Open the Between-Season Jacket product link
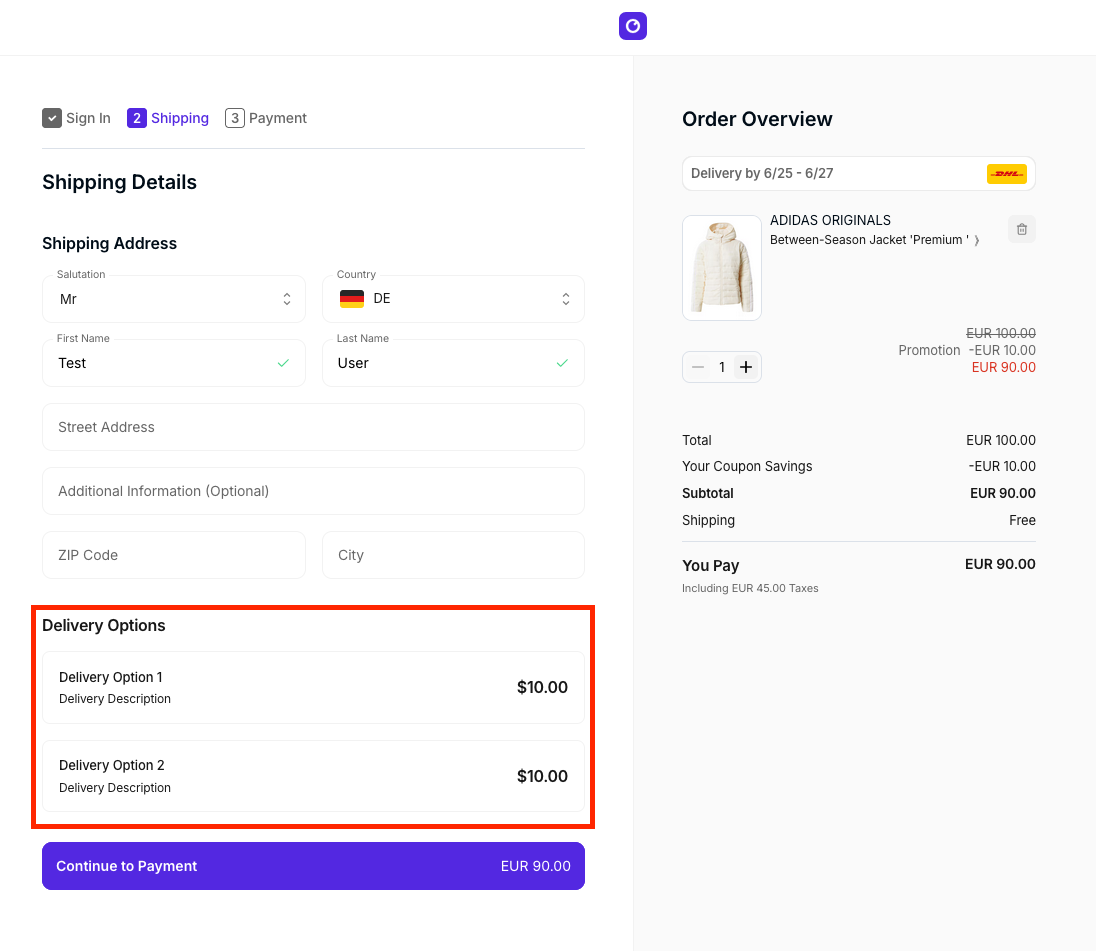This screenshot has height=951, width=1096. [x=868, y=240]
